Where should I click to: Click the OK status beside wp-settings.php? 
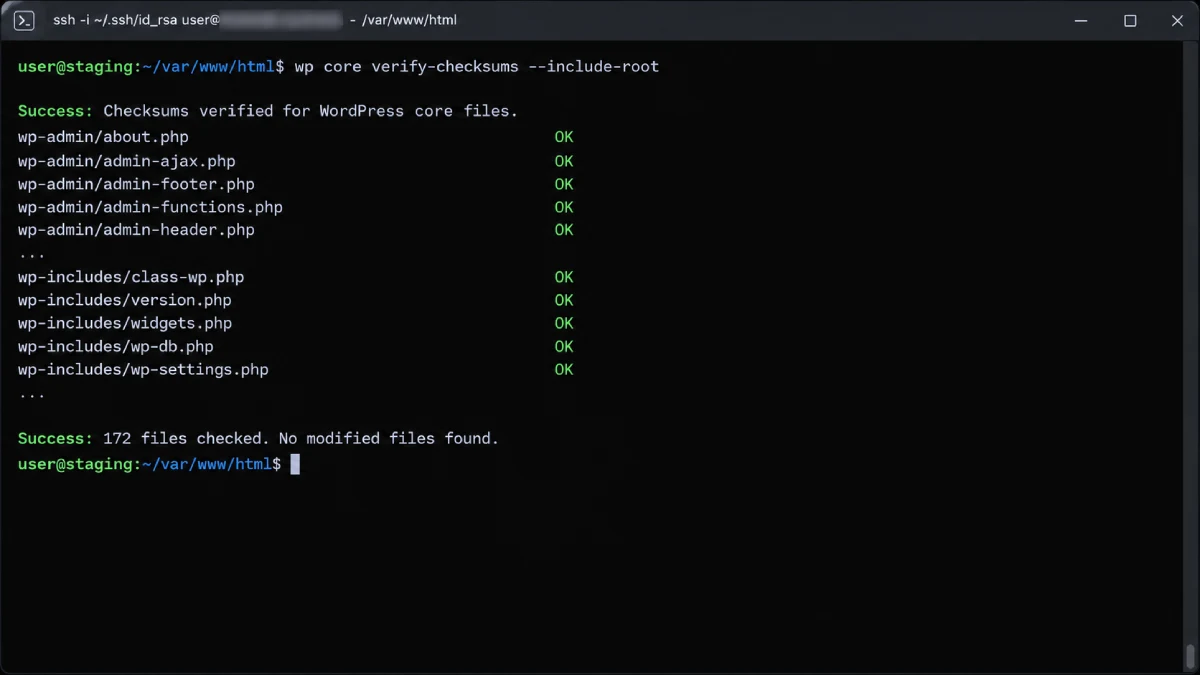[x=564, y=370]
